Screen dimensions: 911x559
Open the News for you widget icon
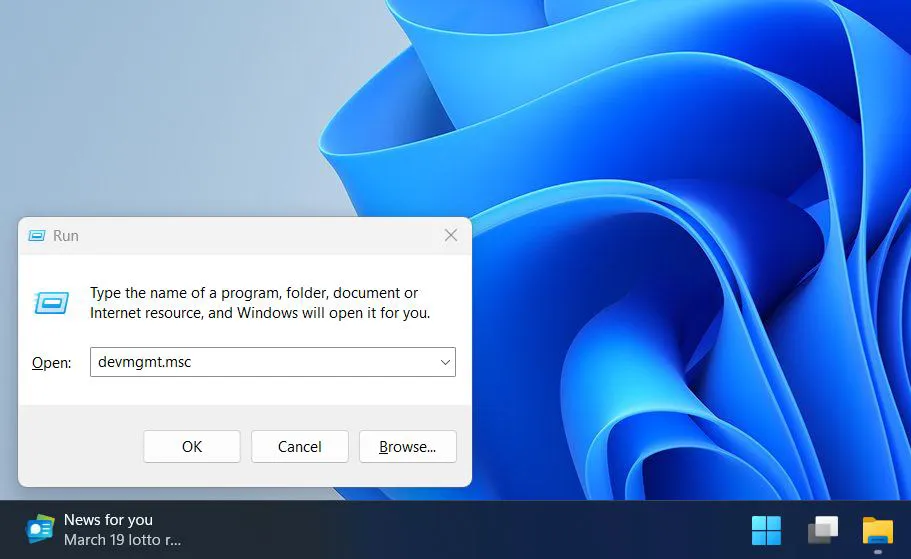(x=40, y=529)
